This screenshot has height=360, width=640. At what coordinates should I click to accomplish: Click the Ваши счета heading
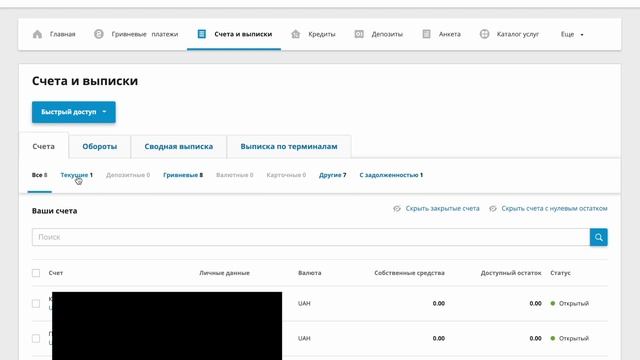coord(54,211)
